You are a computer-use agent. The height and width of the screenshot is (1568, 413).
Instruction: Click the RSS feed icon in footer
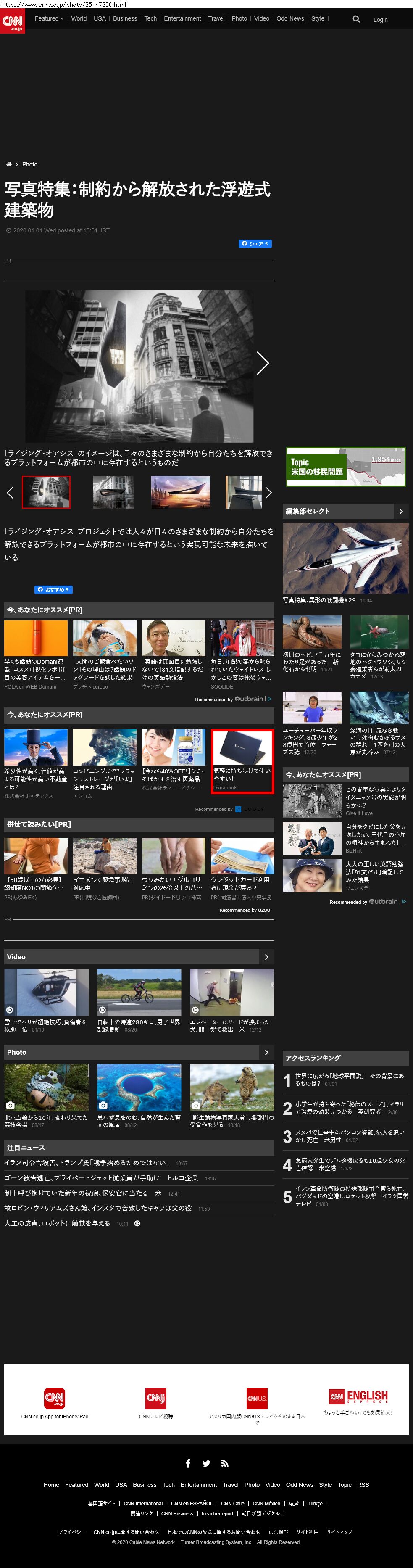point(224,1463)
